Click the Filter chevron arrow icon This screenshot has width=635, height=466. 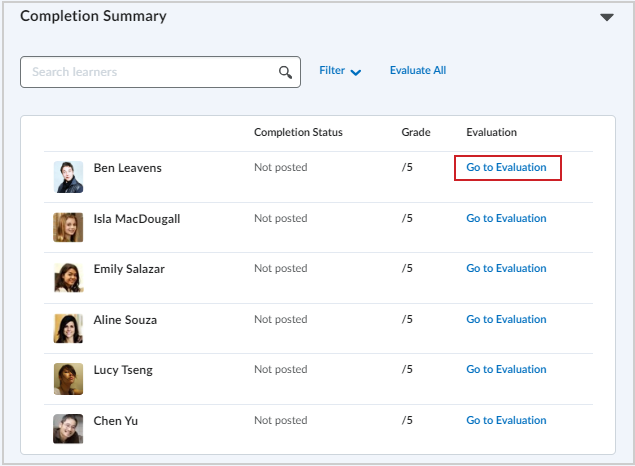(x=356, y=72)
